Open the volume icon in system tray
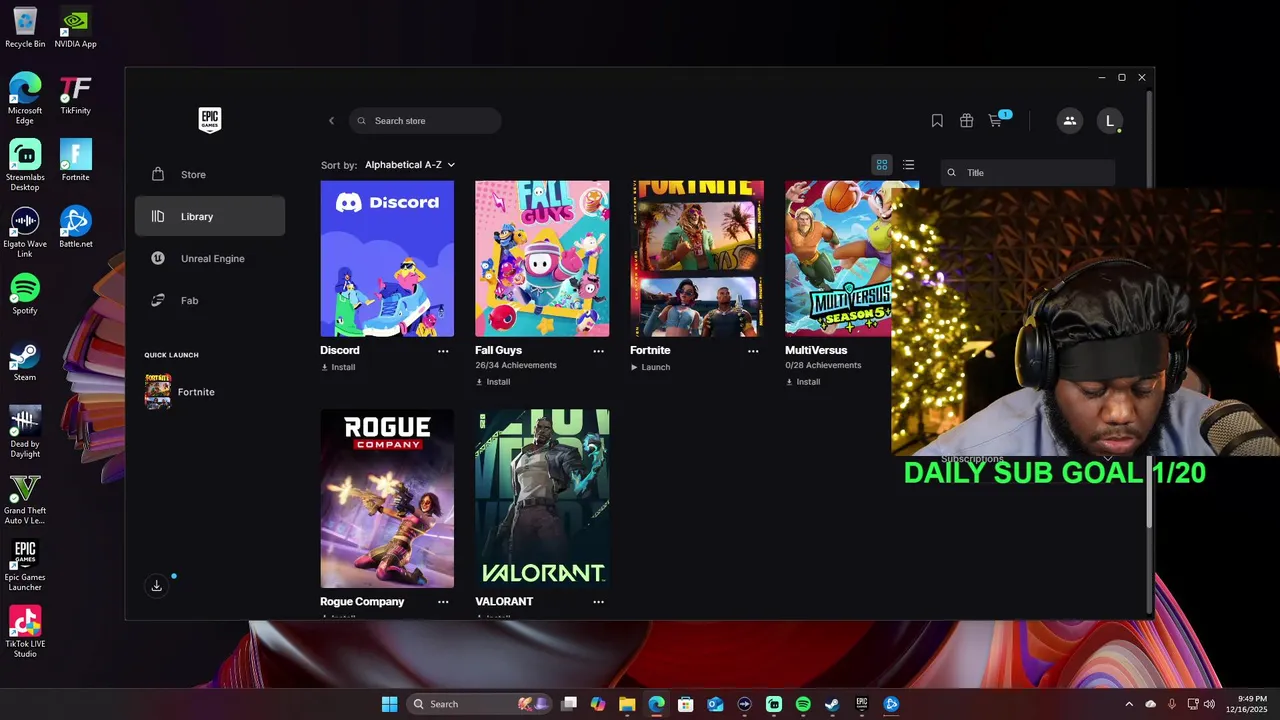 point(1209,704)
